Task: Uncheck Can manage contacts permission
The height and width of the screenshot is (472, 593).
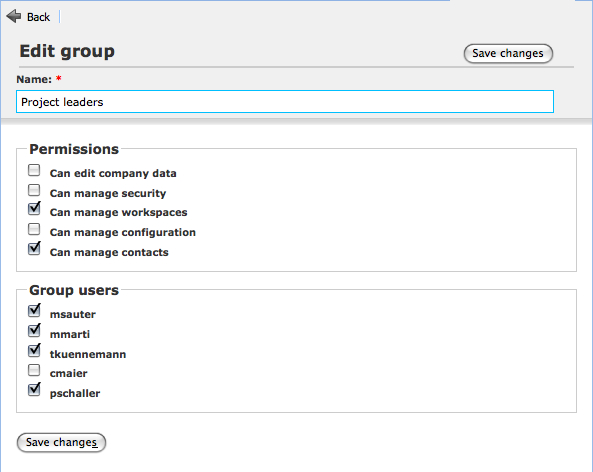Action: [x=34, y=248]
